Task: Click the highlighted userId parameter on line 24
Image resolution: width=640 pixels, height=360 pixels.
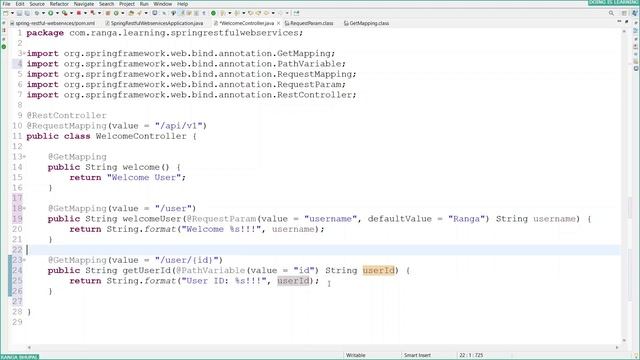Action: pyautogui.click(x=378, y=270)
